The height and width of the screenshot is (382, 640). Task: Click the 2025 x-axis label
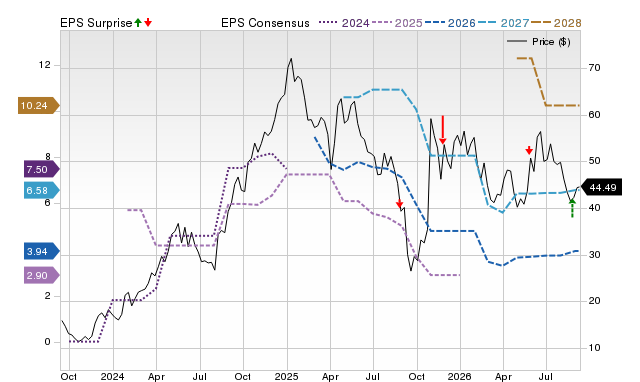(287, 376)
